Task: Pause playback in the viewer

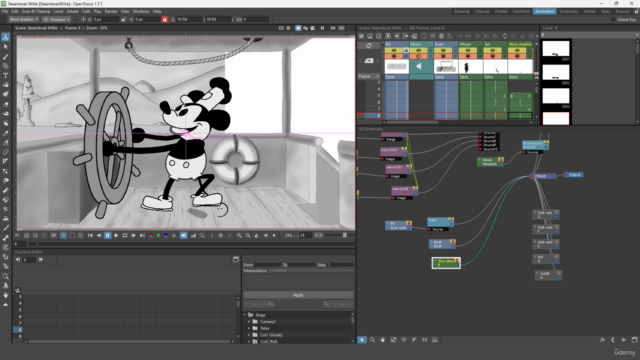Action: click(108, 235)
